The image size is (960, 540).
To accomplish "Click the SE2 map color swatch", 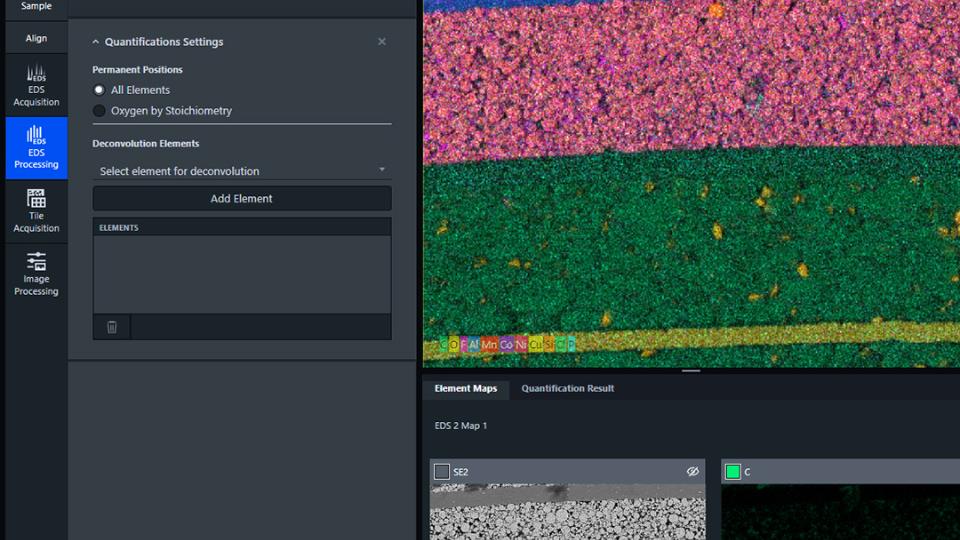I will coord(441,471).
